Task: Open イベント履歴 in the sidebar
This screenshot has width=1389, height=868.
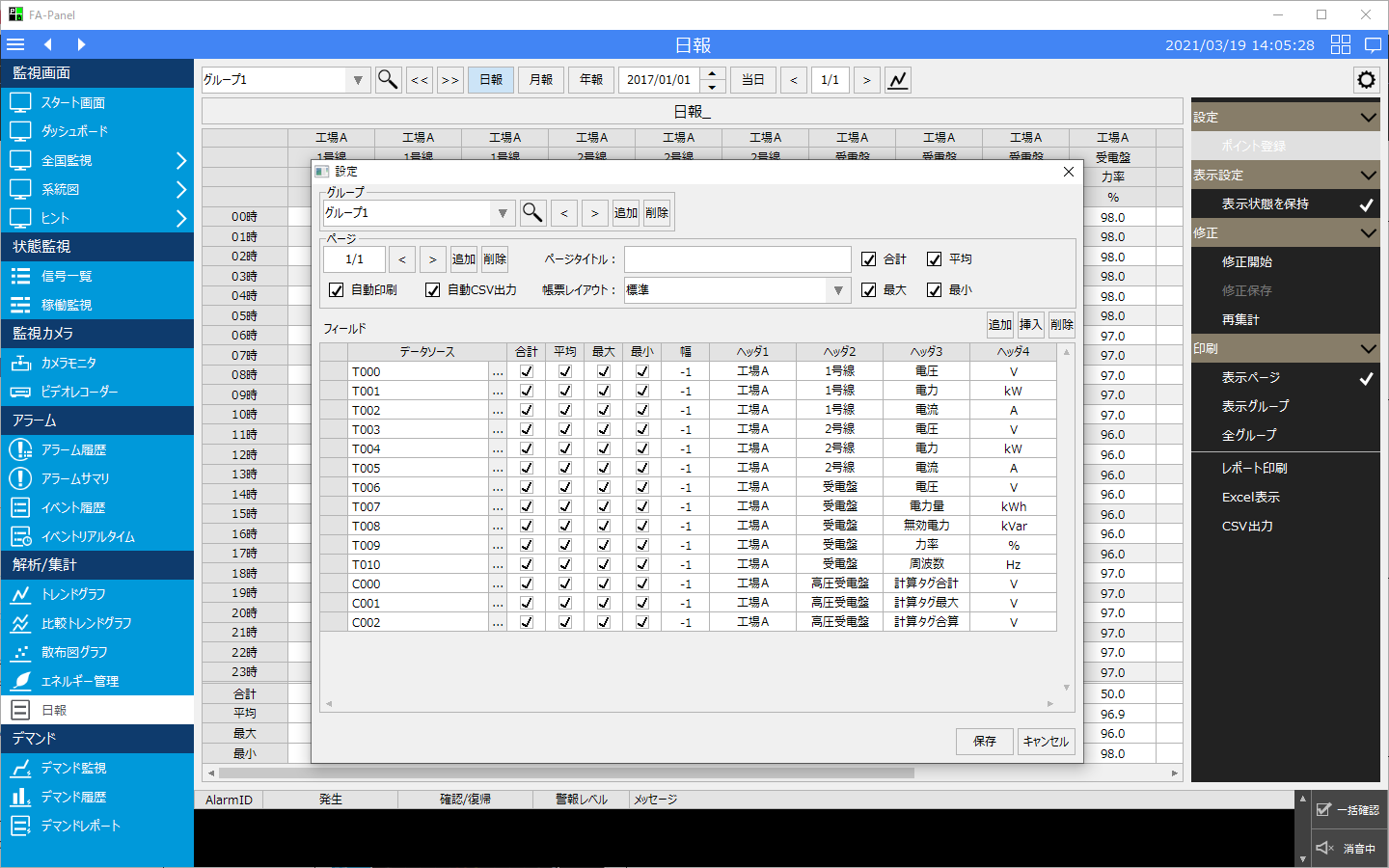Action: click(x=96, y=507)
